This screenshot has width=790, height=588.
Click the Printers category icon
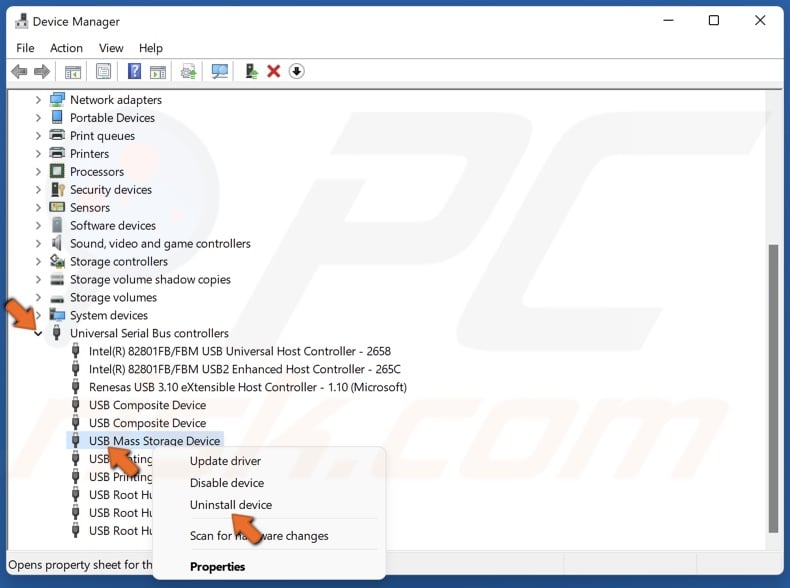tap(57, 153)
